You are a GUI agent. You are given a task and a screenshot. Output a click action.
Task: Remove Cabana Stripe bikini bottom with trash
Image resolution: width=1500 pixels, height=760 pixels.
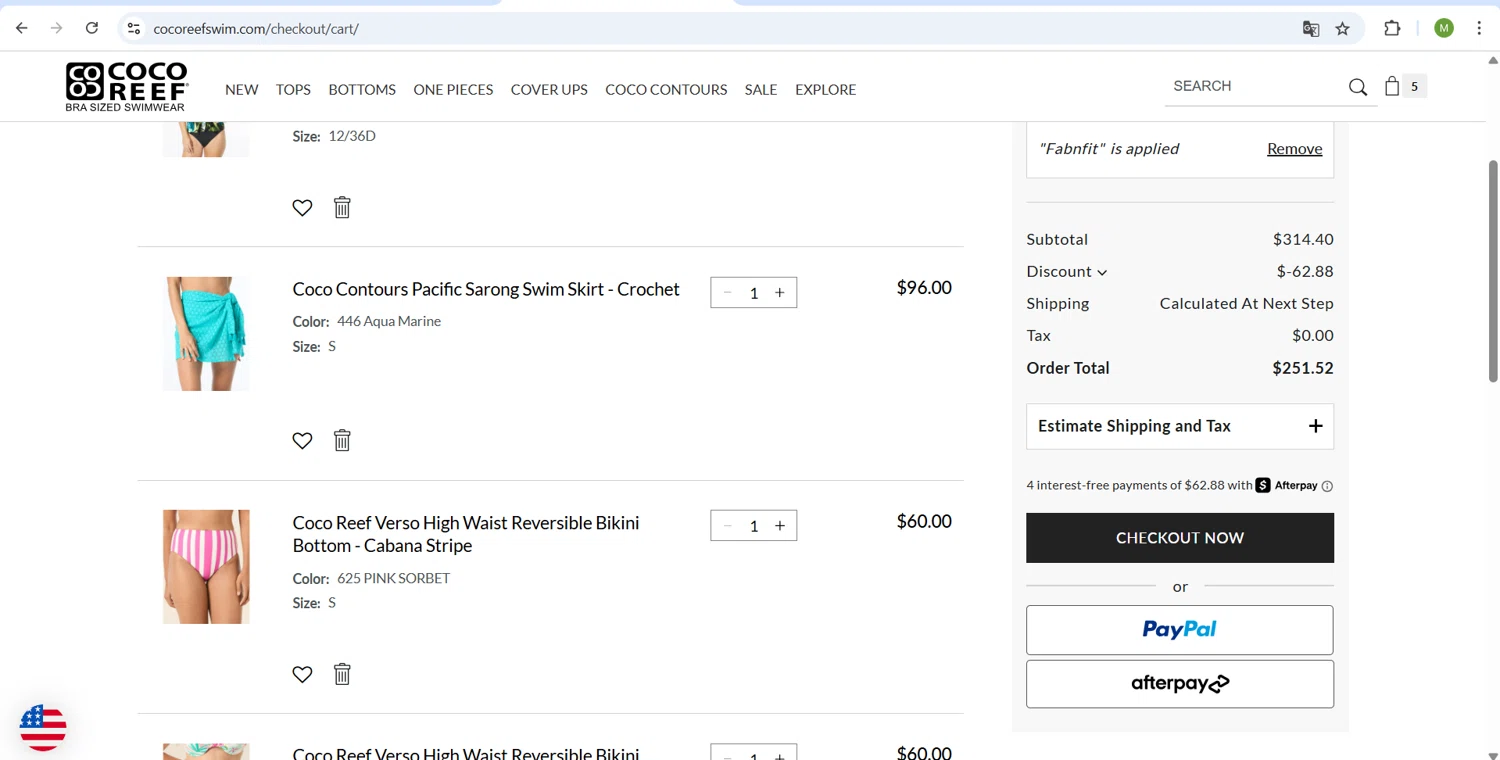(x=342, y=674)
